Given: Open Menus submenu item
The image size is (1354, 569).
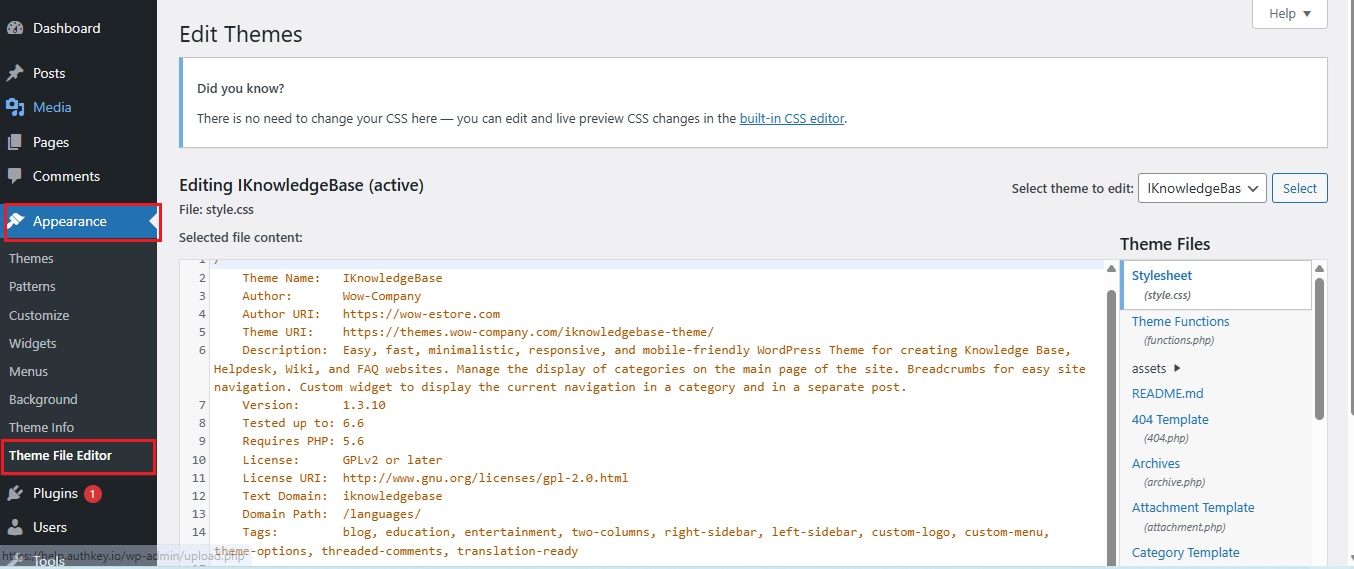Looking at the screenshot, I should (29, 371).
